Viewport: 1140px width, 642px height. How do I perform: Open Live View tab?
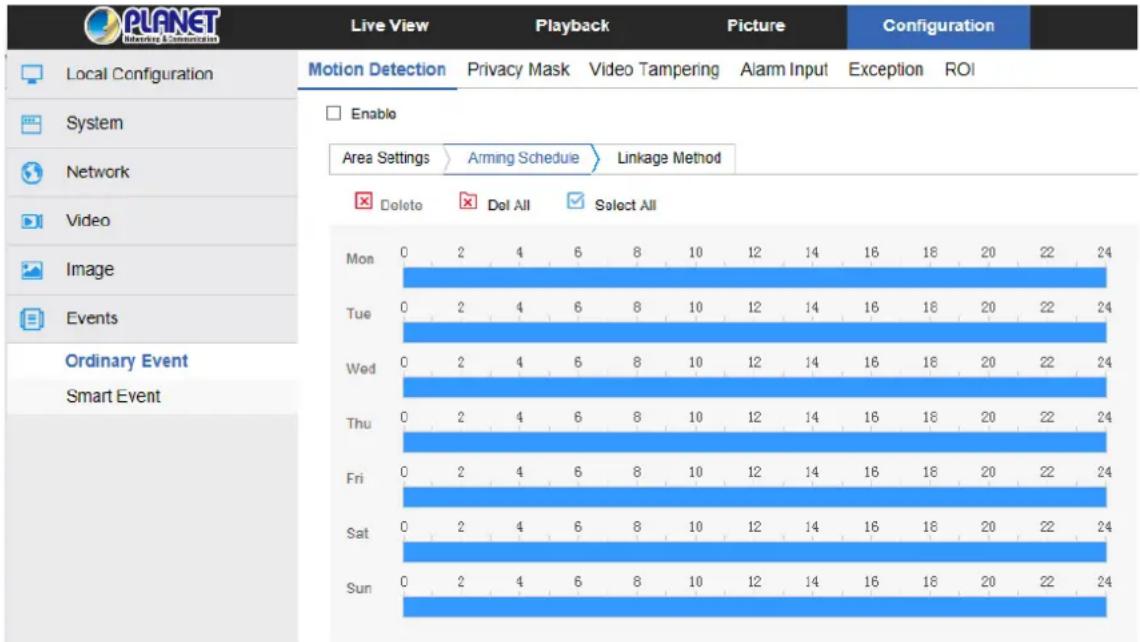click(390, 25)
